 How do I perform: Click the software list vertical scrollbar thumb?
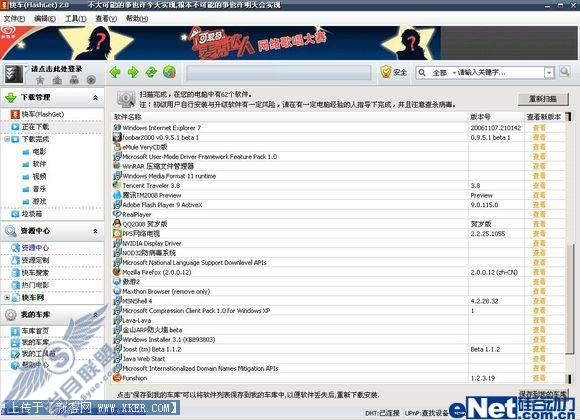tap(570, 299)
